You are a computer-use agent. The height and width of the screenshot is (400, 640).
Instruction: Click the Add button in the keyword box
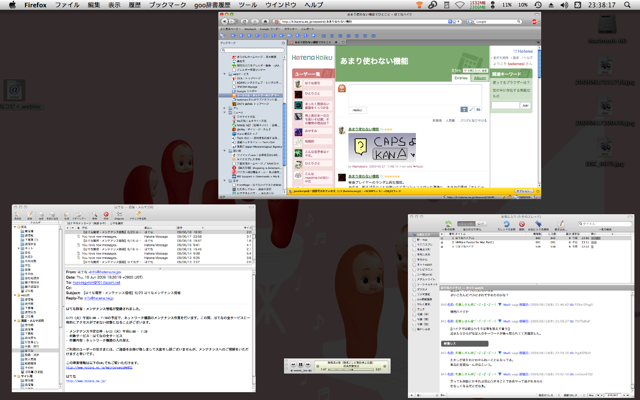(525, 105)
